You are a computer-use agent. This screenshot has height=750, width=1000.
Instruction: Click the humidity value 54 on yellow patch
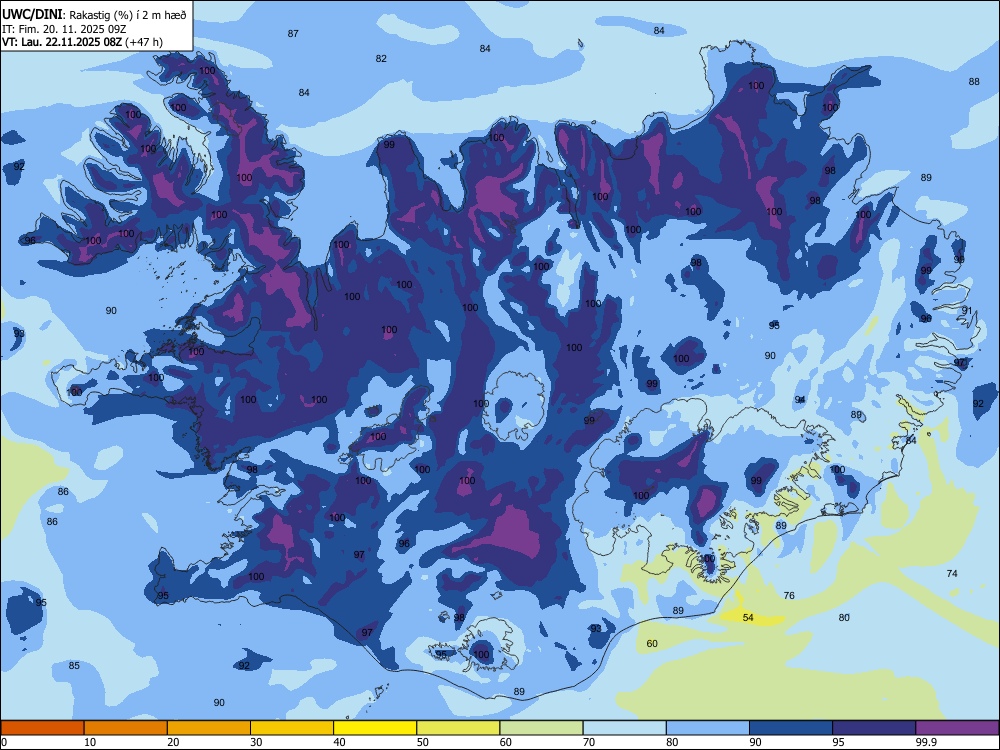(748, 617)
